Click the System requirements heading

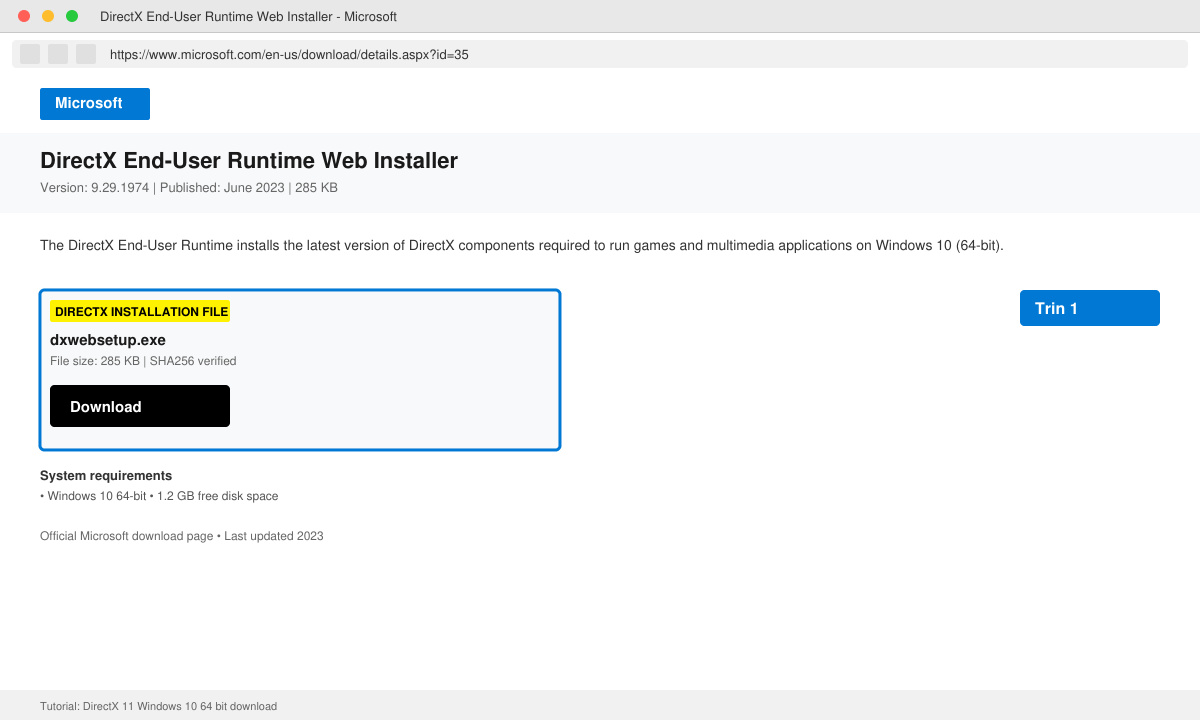click(106, 476)
